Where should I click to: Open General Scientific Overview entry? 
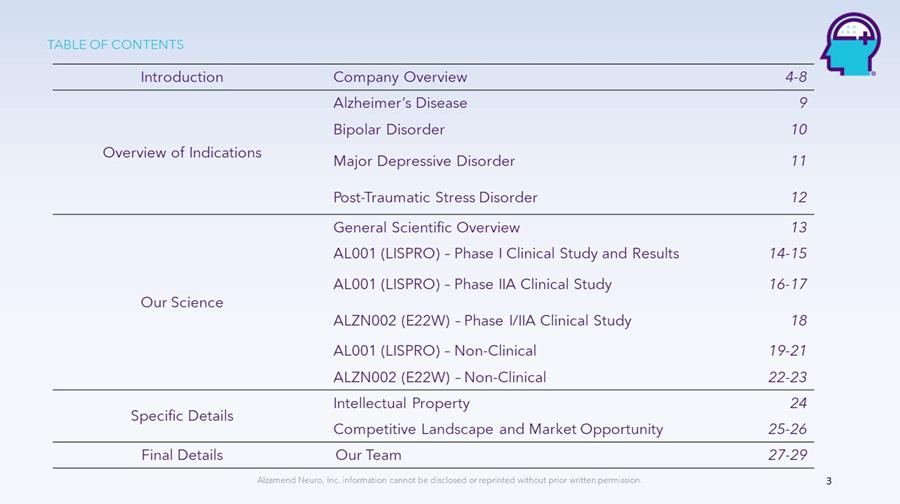click(x=426, y=227)
